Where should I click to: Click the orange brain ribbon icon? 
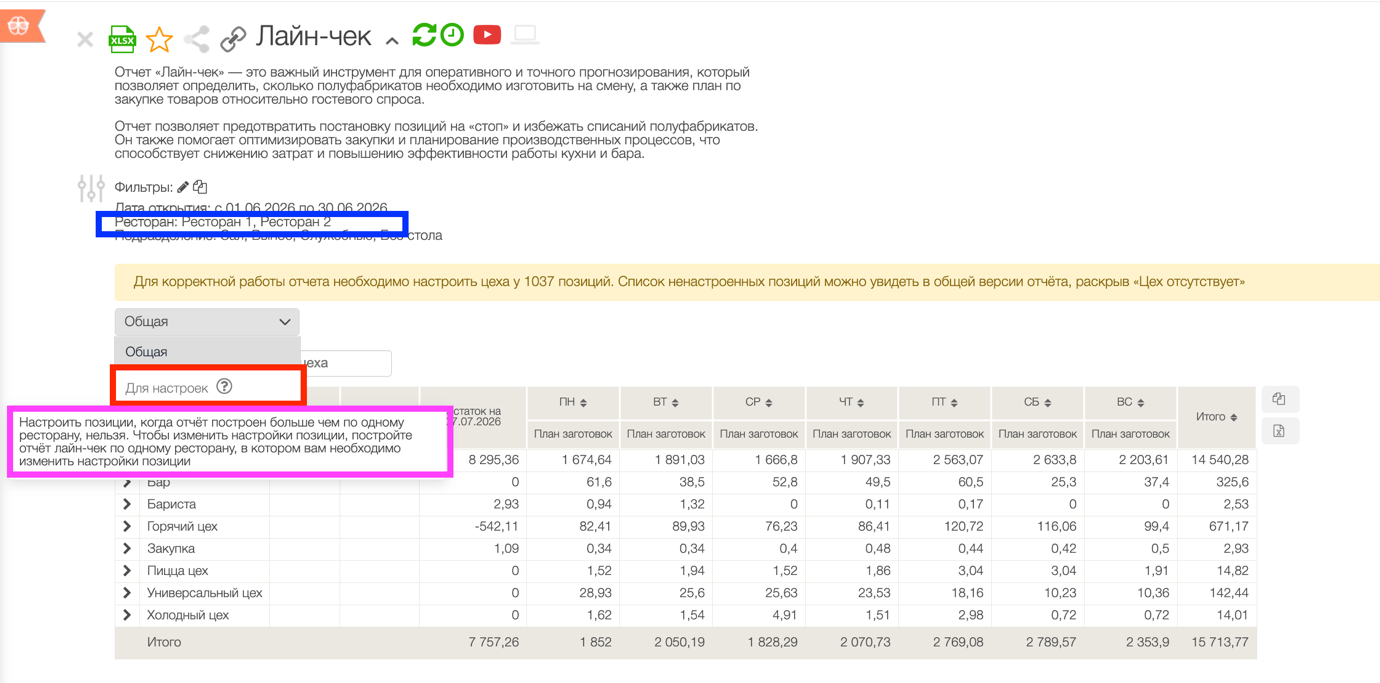[x=20, y=27]
